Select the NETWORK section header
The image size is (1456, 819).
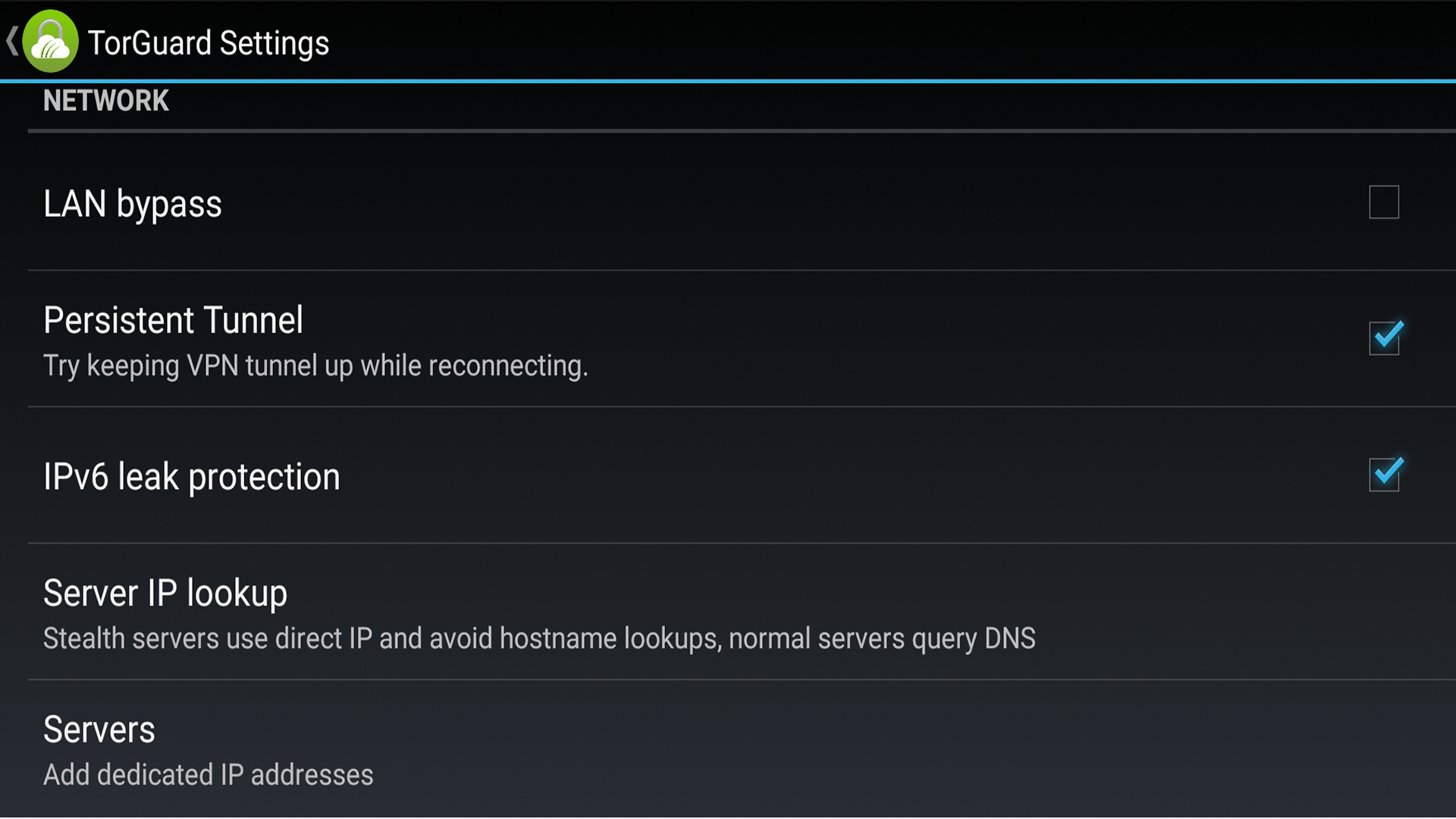106,101
